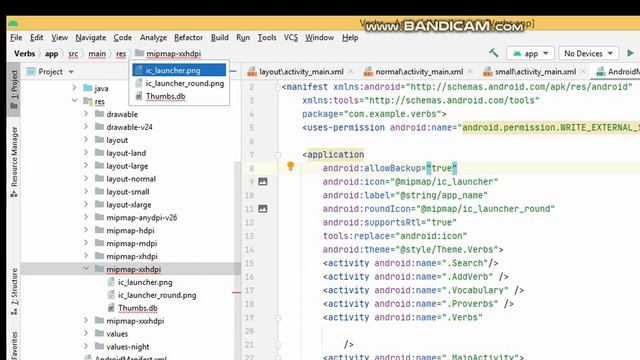Click the gutter image icon on line 11
640x360 pixels.
[x=262, y=209]
